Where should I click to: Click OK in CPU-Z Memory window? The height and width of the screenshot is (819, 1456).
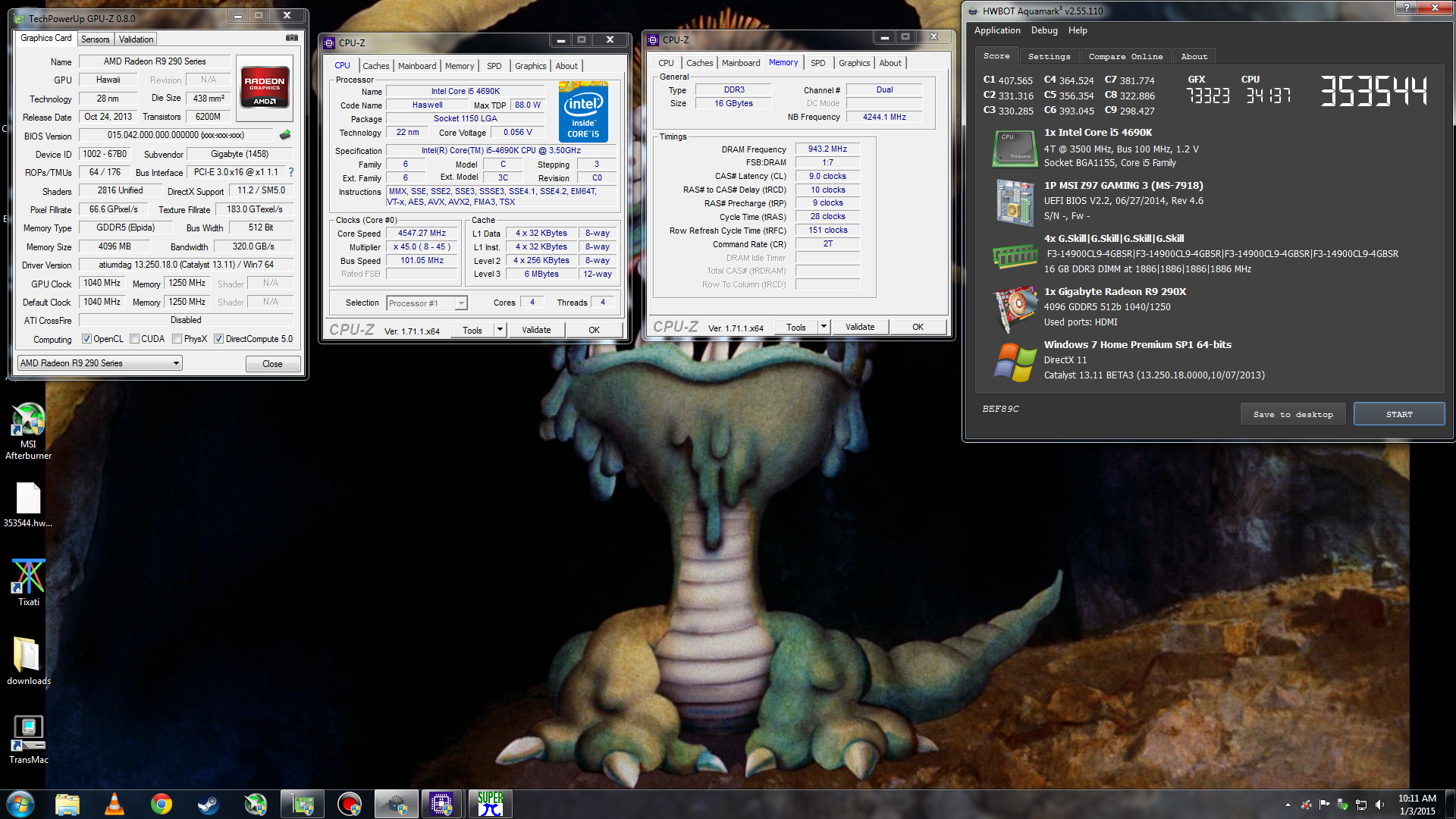tap(918, 327)
